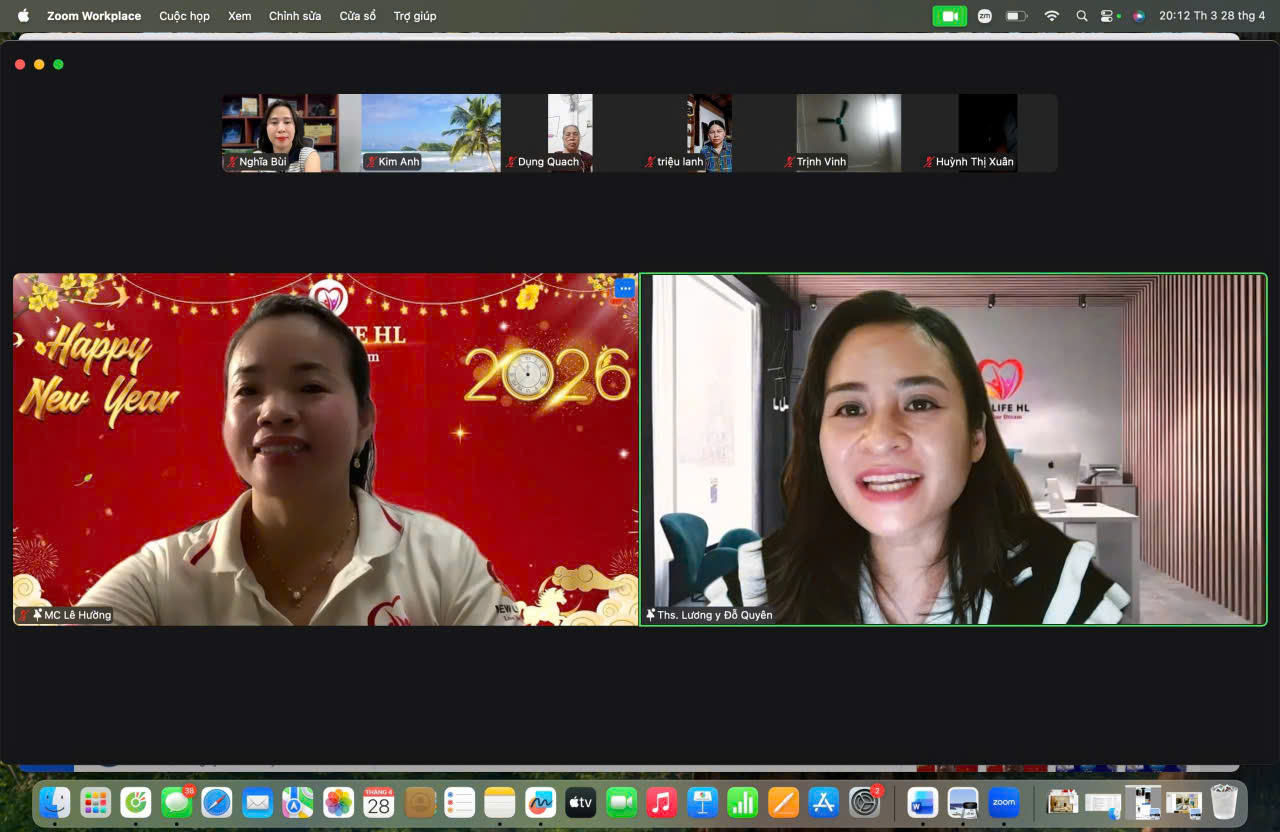1280x832 pixels.
Task: Open Notes from the Dock
Action: click(x=500, y=802)
